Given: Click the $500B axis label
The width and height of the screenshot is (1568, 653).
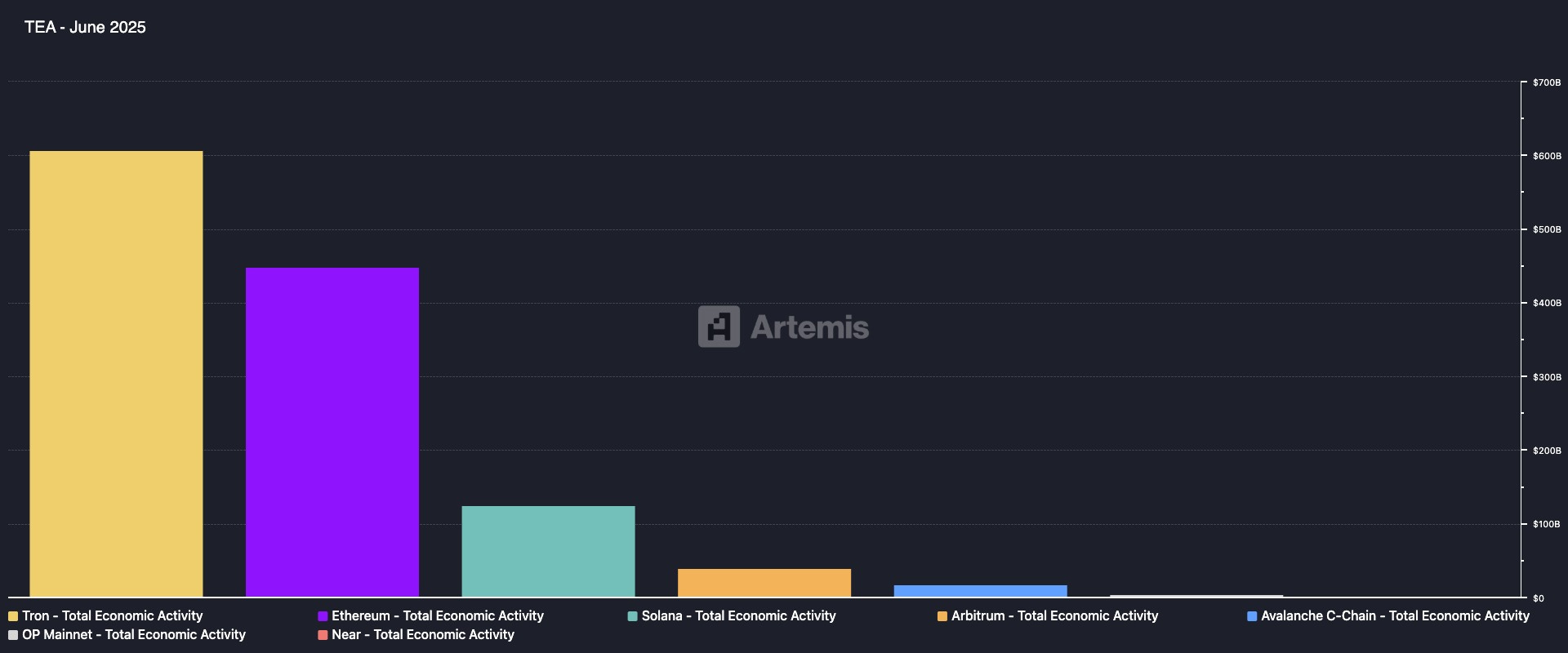Looking at the screenshot, I should tap(1547, 229).
